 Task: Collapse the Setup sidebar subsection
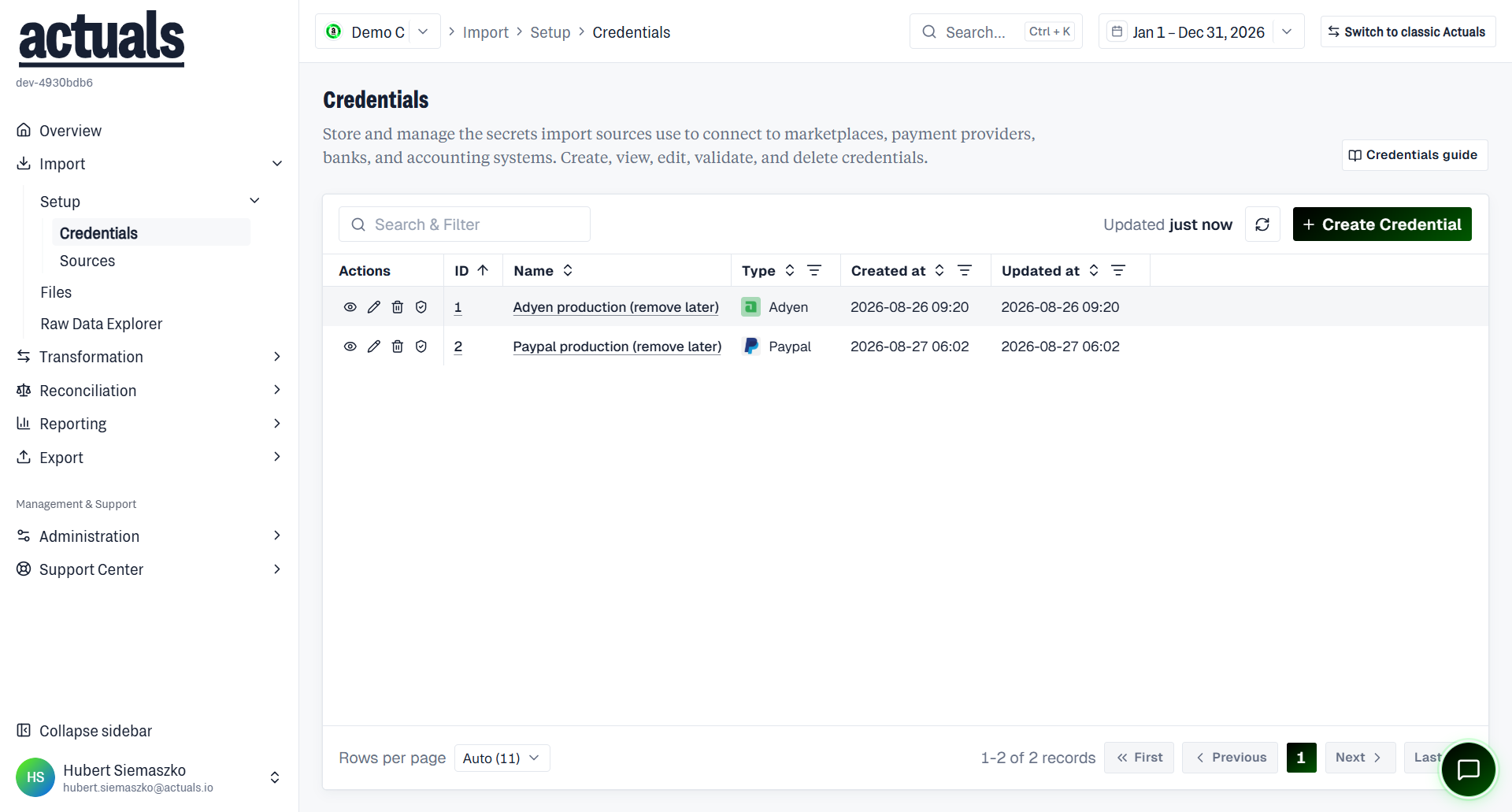click(254, 201)
